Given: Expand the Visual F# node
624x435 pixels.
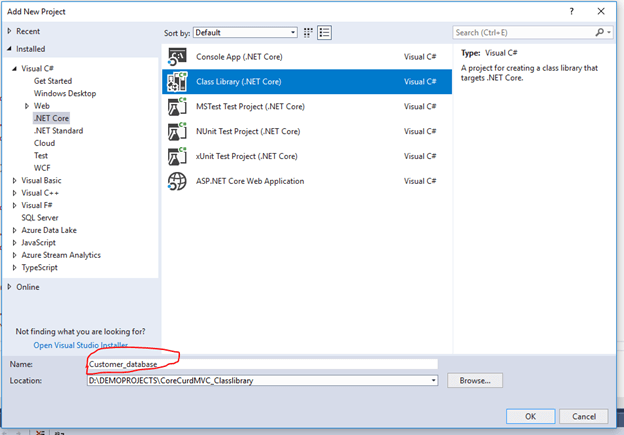Looking at the screenshot, I should click(x=14, y=205).
